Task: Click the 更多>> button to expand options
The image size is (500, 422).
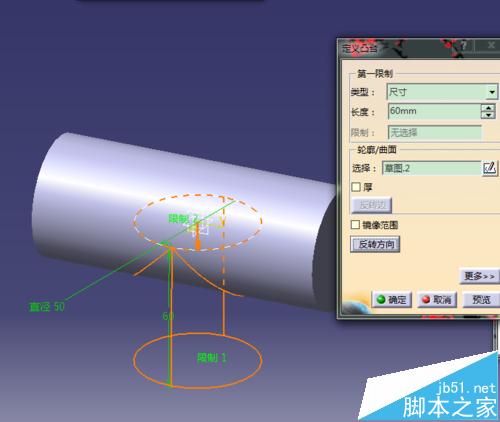Action: click(x=479, y=276)
